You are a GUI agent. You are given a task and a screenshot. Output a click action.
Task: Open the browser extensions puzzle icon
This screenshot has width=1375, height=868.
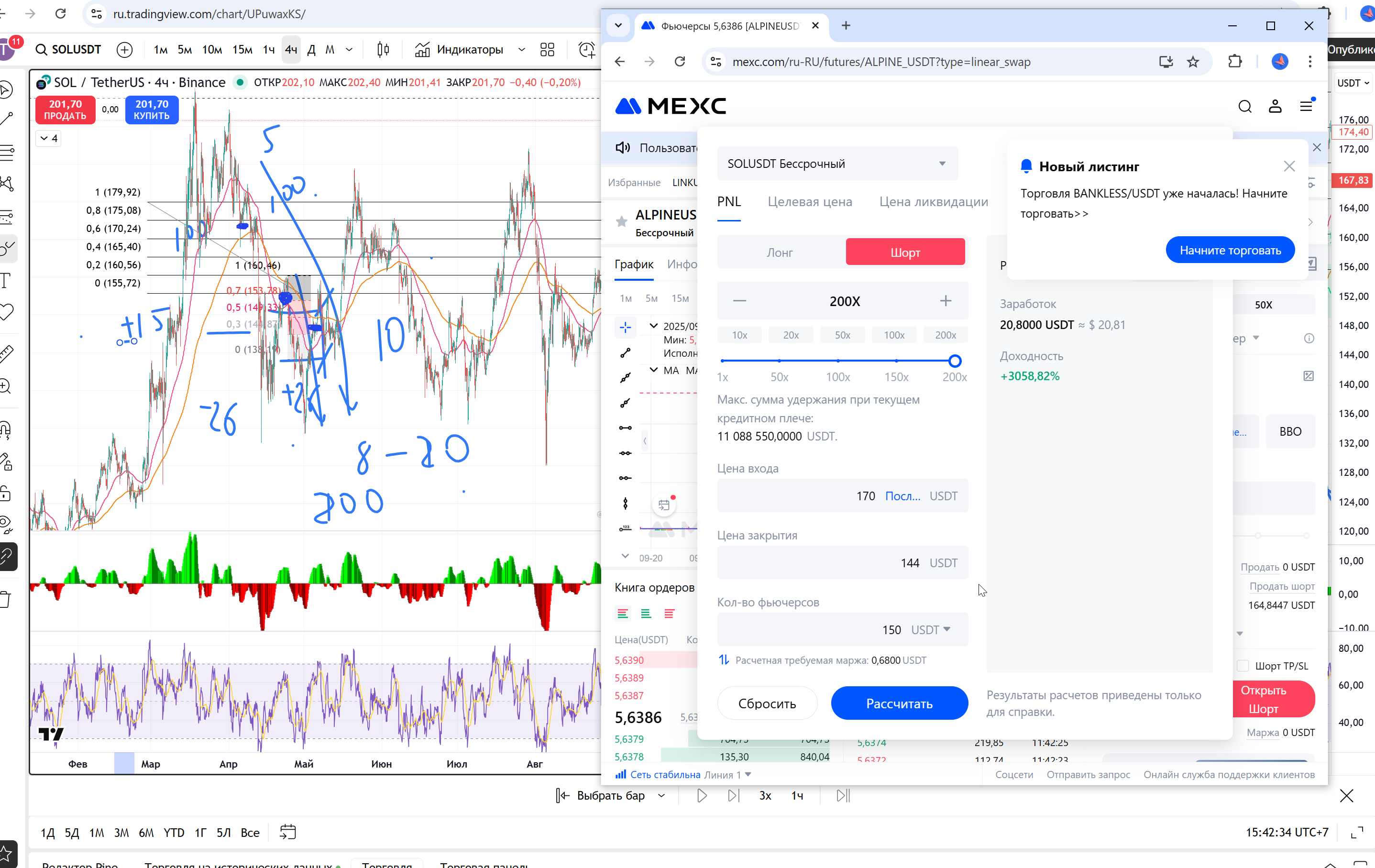1235,62
